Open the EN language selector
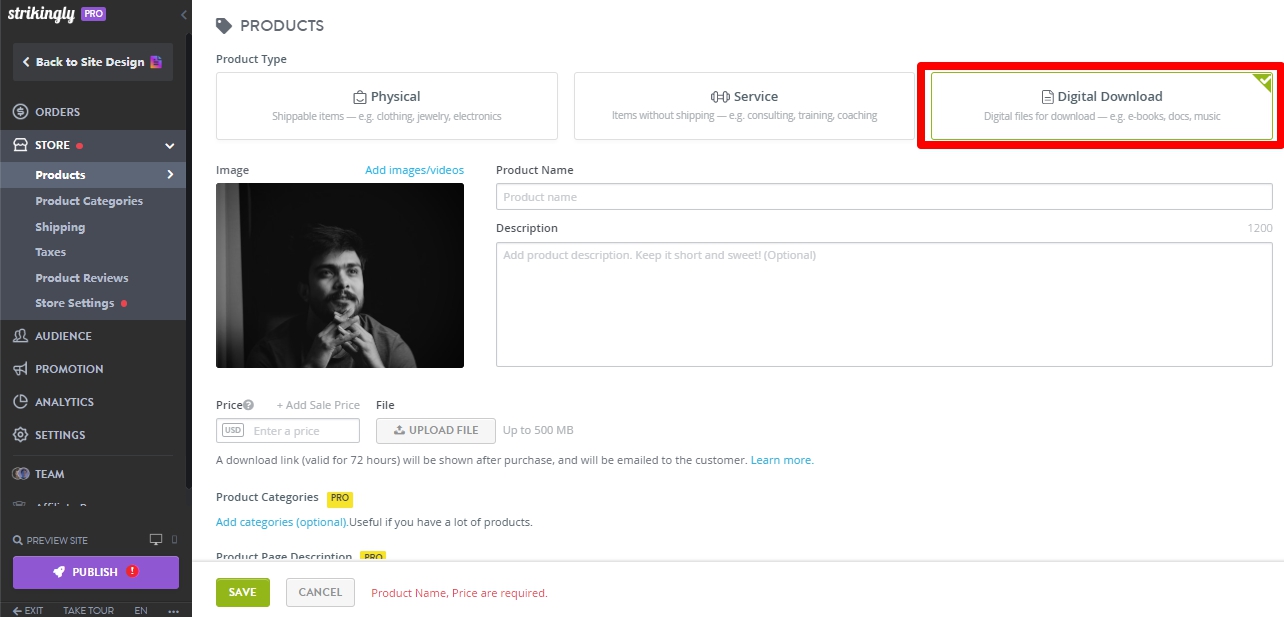The image size is (1284, 617). click(x=140, y=610)
